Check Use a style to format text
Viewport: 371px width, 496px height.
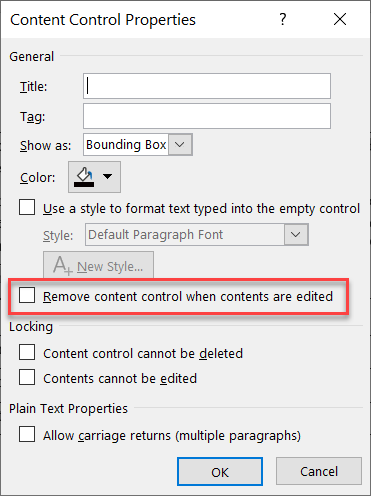(x=27, y=207)
